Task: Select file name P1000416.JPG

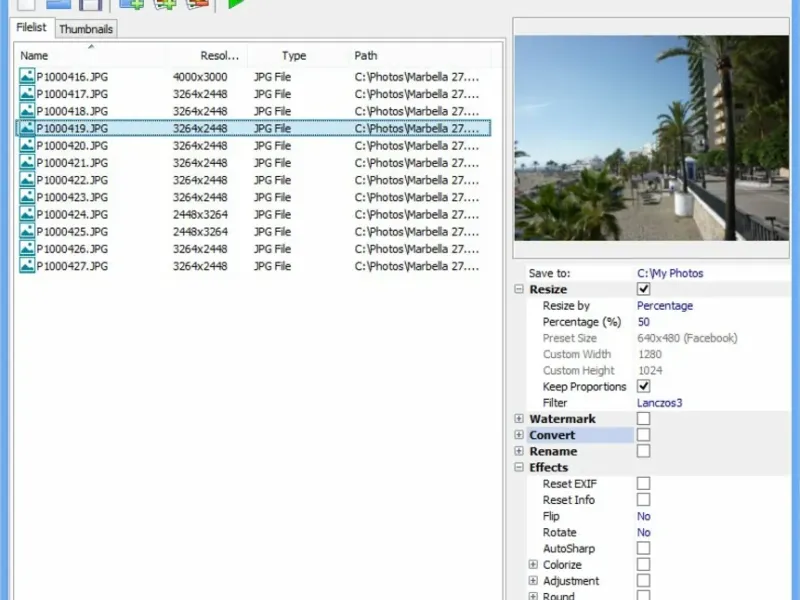Action: pyautogui.click(x=72, y=77)
